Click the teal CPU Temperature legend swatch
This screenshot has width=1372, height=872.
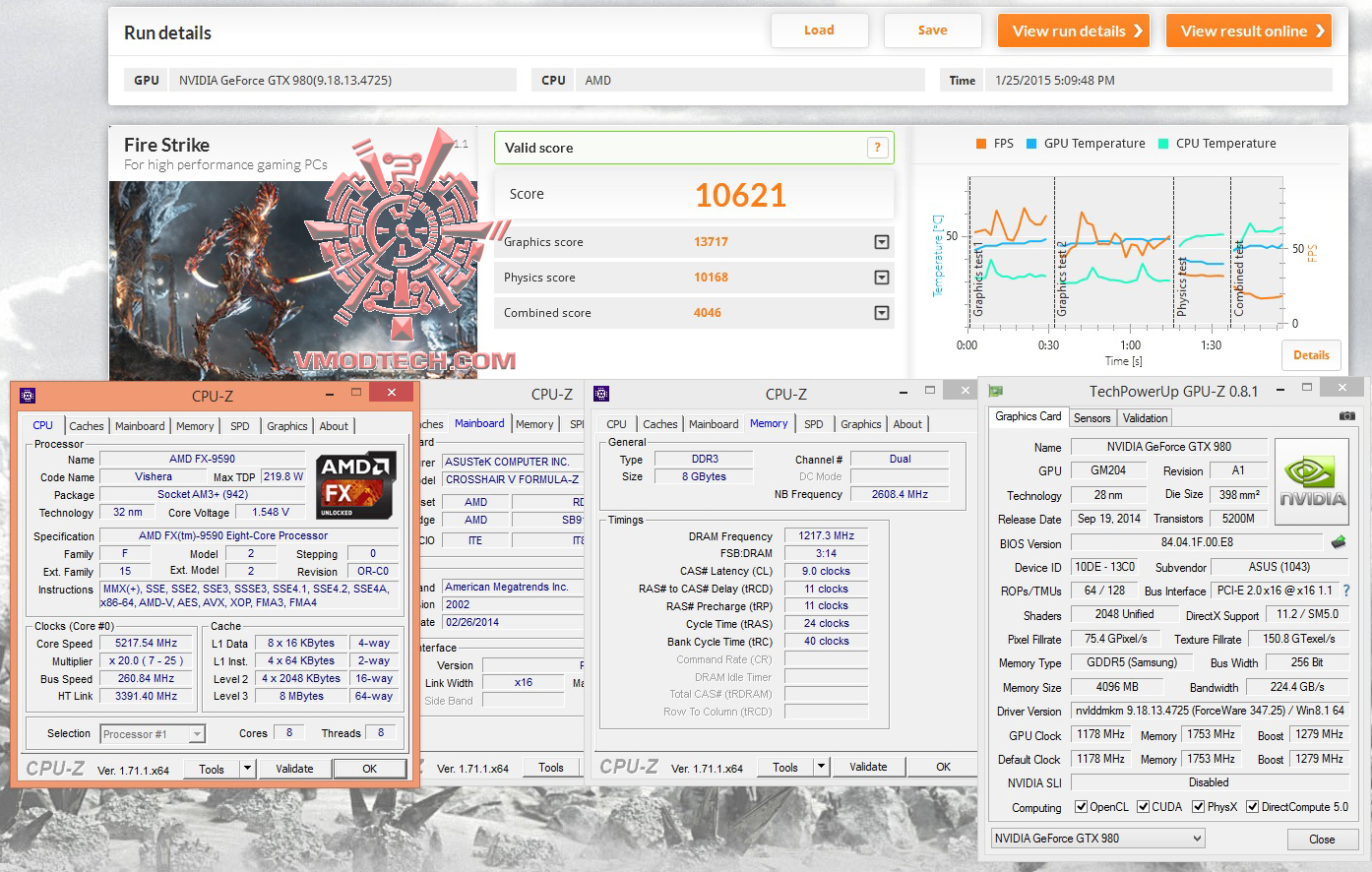point(1163,144)
